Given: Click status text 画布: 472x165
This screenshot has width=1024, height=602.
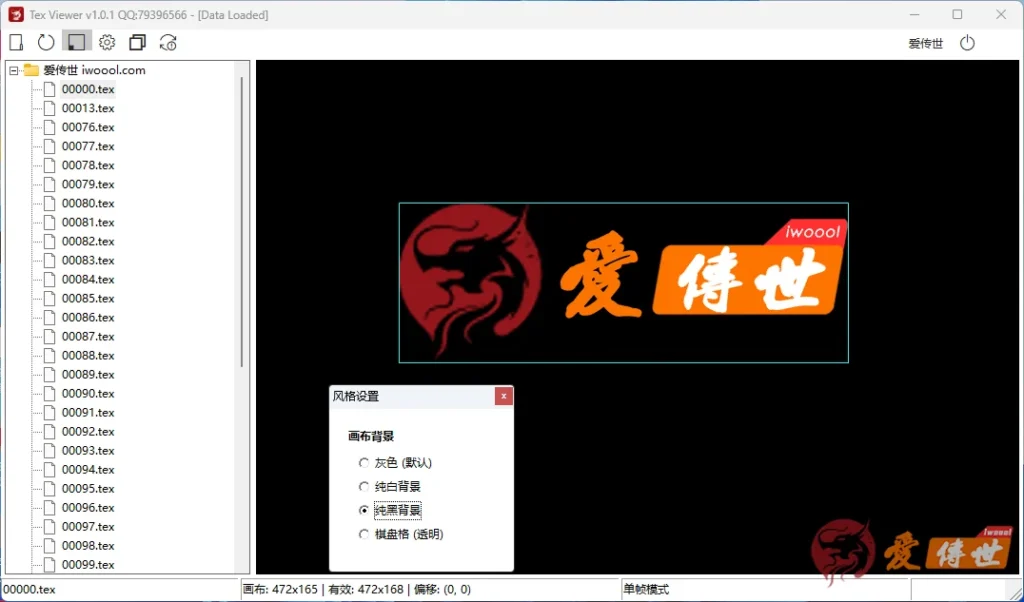Looking at the screenshot, I should (280, 590).
